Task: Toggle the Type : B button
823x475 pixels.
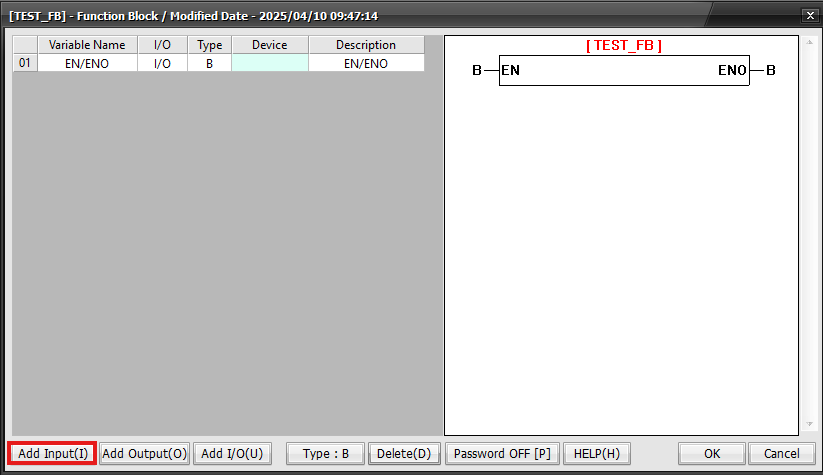Action: click(326, 453)
